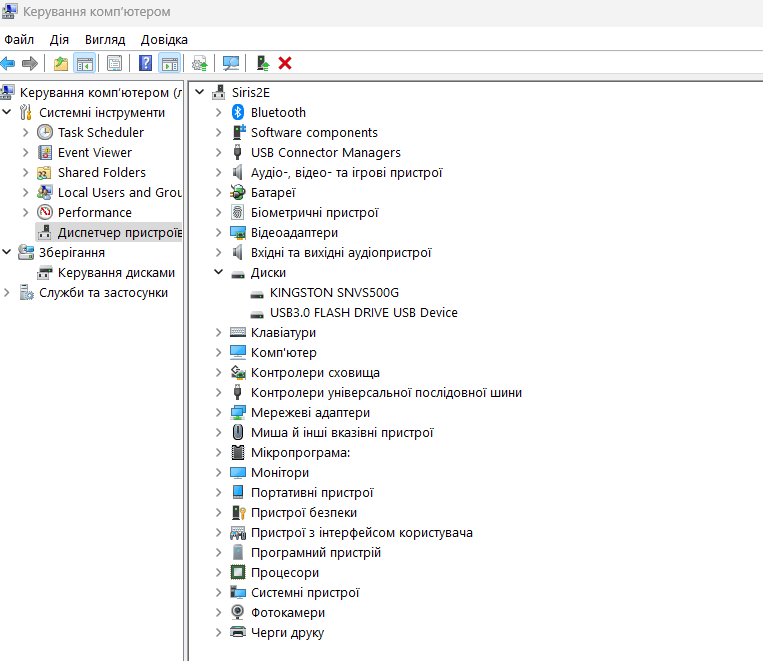Click the Клавіатури keyboard icon
Viewport: 763px width, 661px height.
click(237, 332)
